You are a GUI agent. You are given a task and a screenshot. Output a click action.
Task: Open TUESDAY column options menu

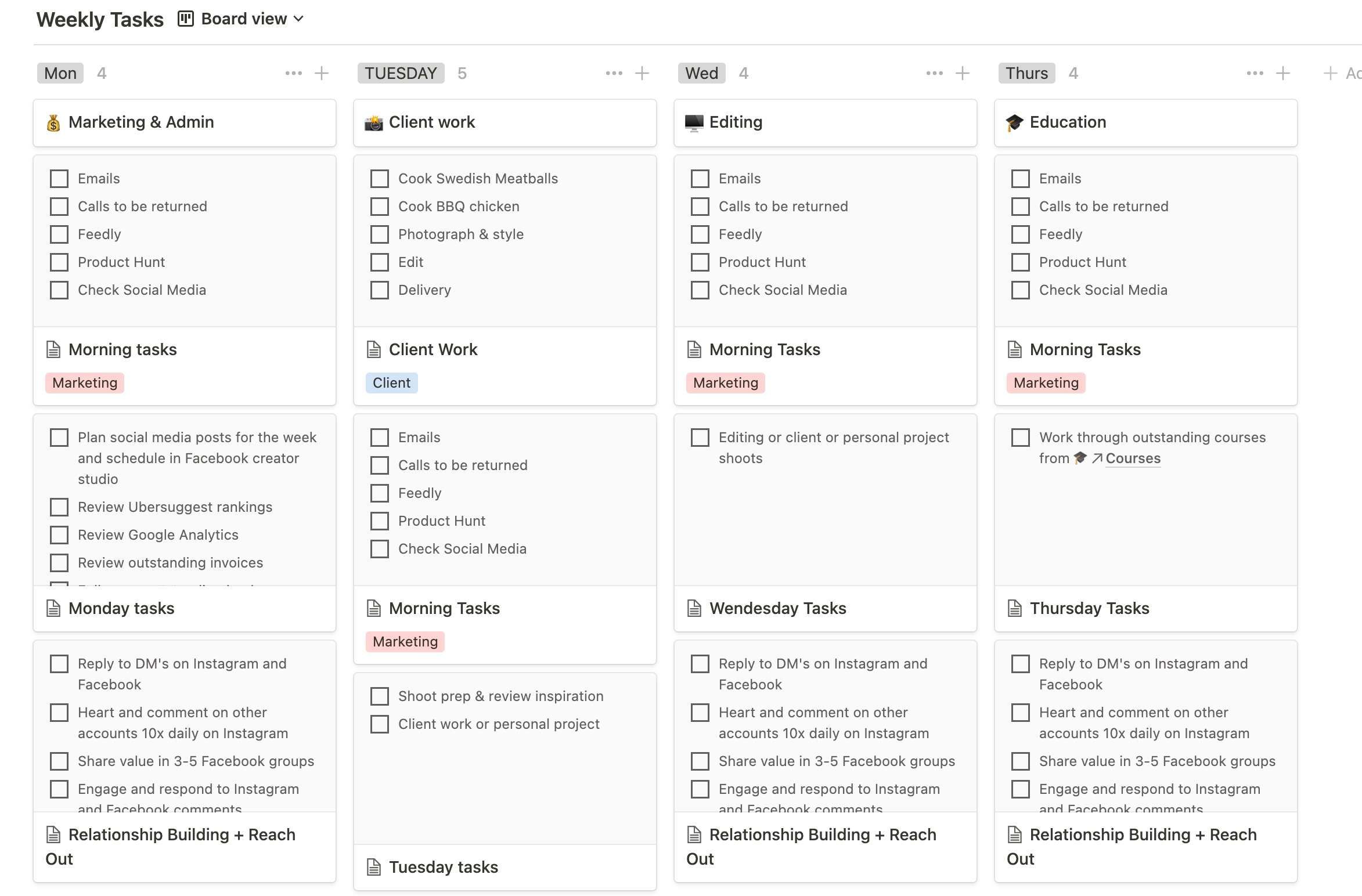614,73
